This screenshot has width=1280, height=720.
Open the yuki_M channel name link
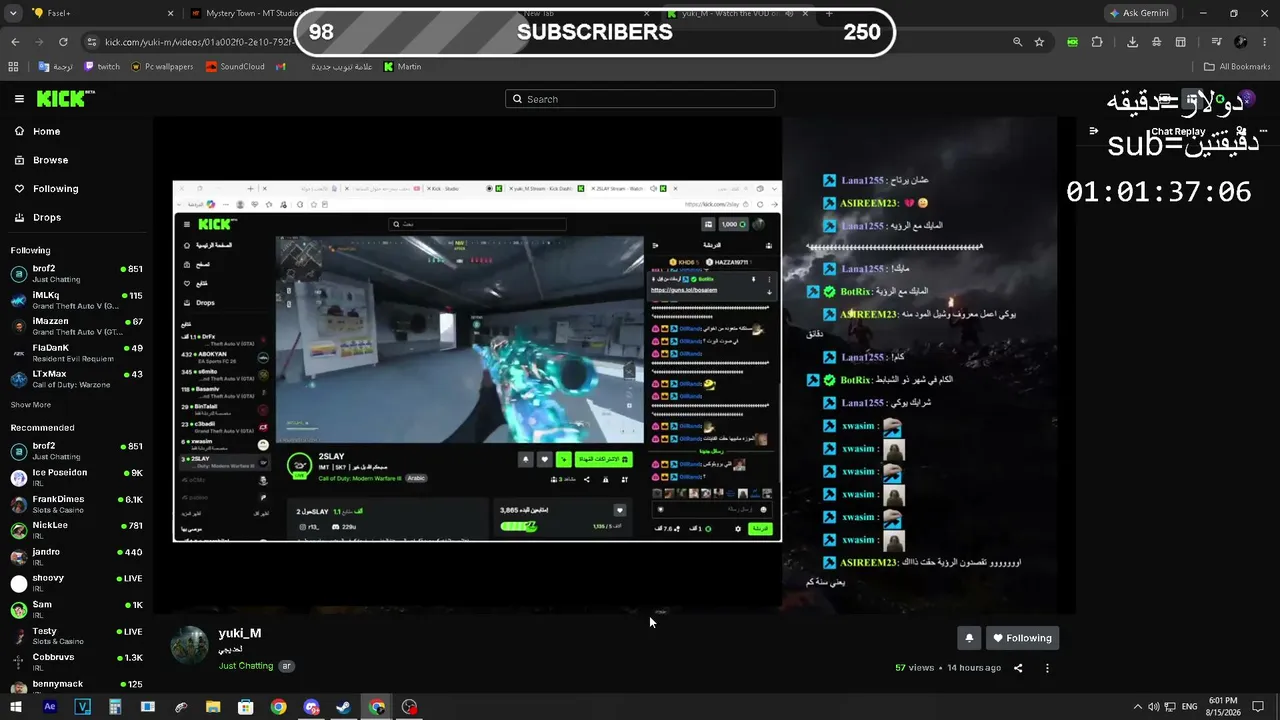pos(240,633)
